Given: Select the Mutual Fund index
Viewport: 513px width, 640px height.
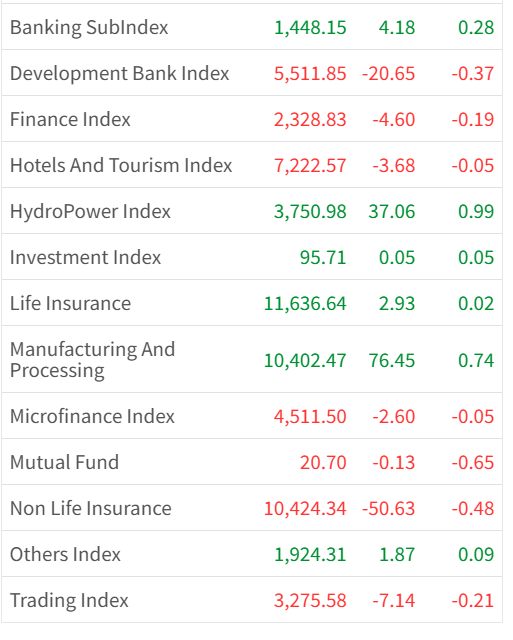Looking at the screenshot, I should click(x=64, y=463).
